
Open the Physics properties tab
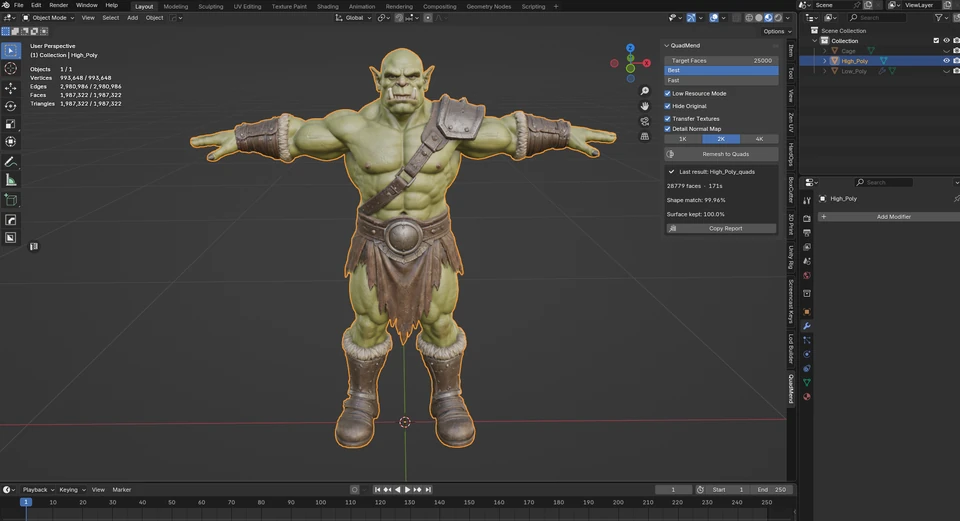point(807,354)
